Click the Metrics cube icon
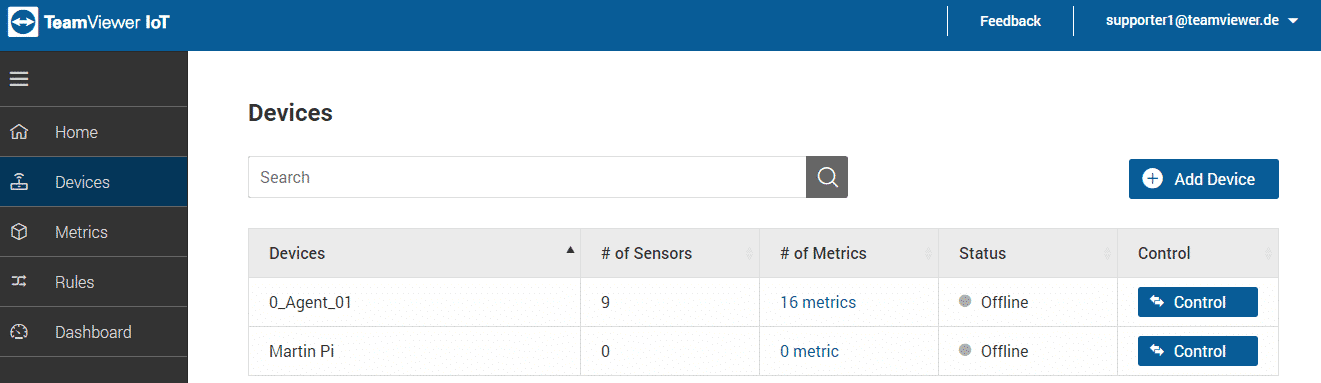 click(19, 232)
